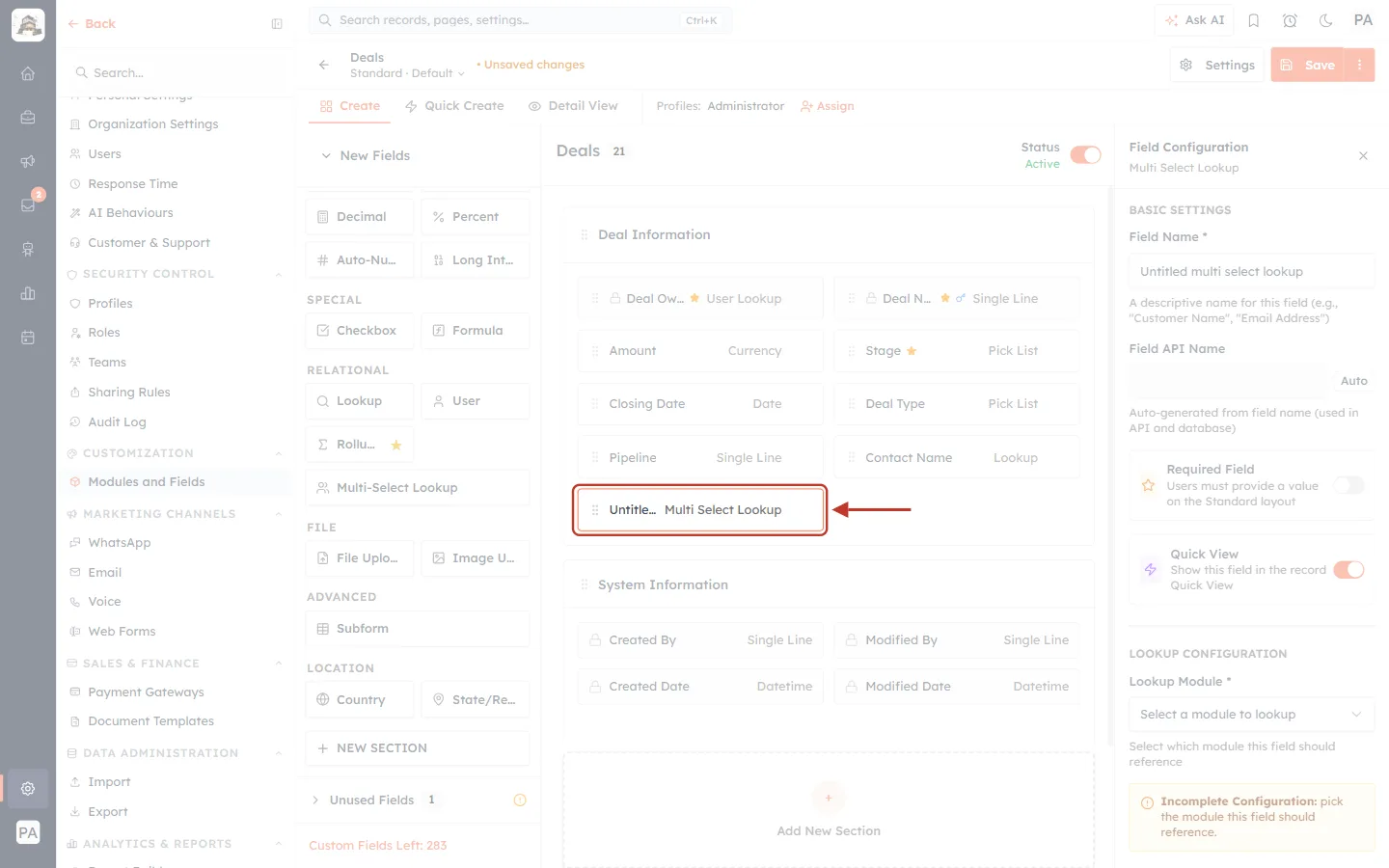
Task: Open the home icon in left rail
Action: (x=28, y=73)
